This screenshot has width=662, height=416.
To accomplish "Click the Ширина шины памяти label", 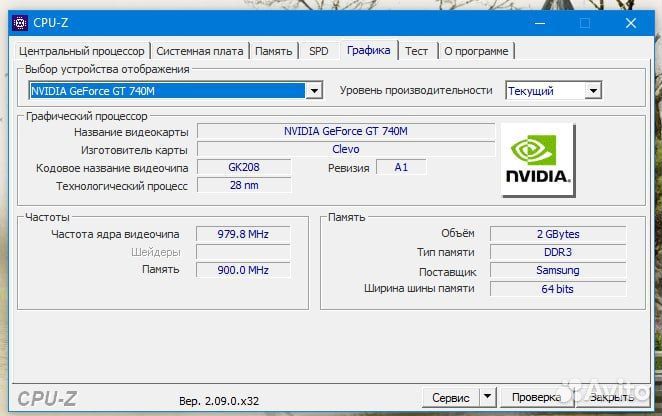I will 419,288.
